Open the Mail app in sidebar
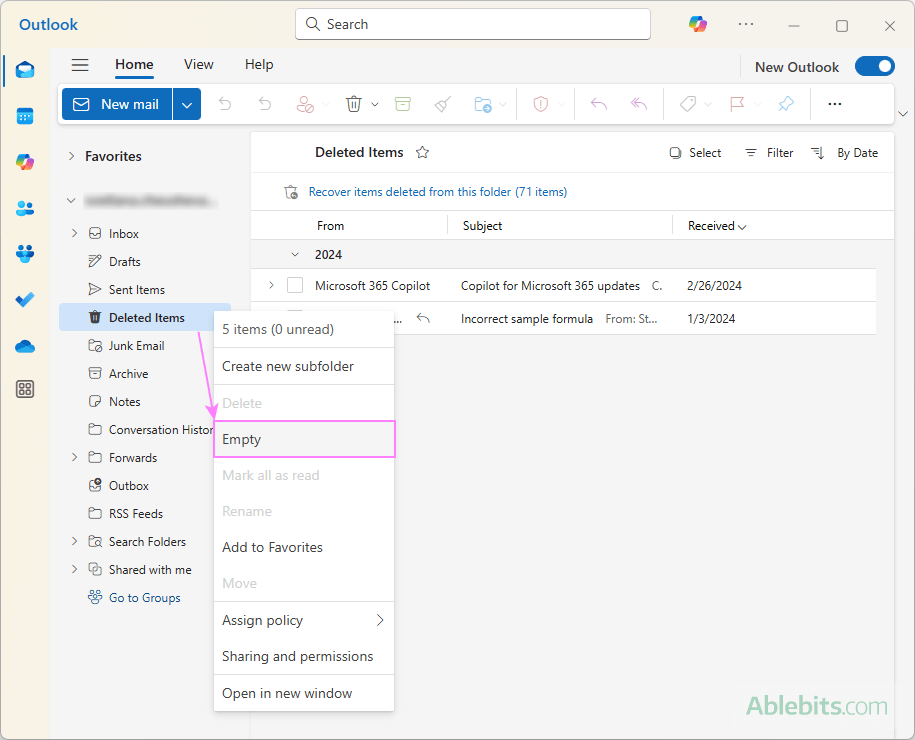This screenshot has height=740, width=915. [x=25, y=70]
